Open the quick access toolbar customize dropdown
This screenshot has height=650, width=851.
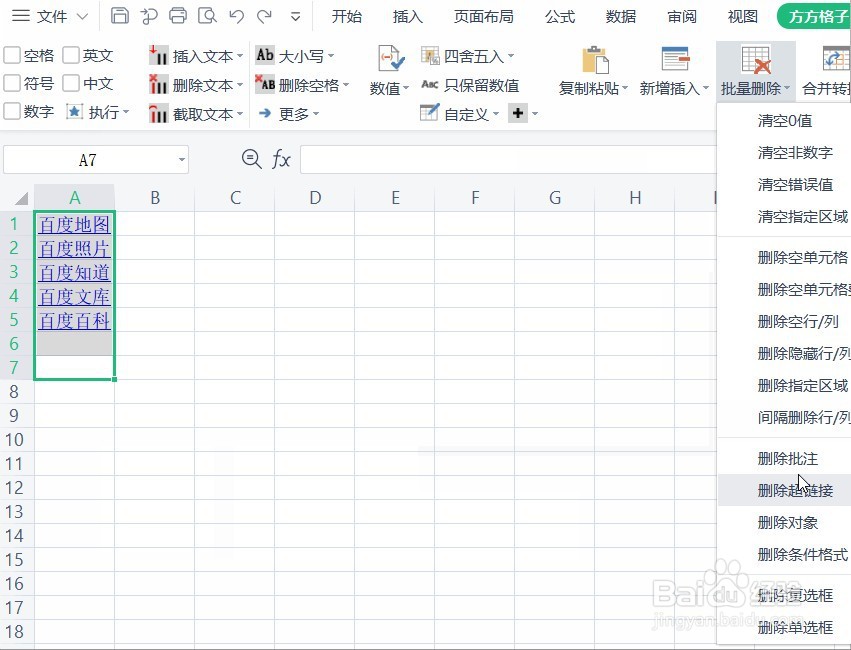click(295, 16)
